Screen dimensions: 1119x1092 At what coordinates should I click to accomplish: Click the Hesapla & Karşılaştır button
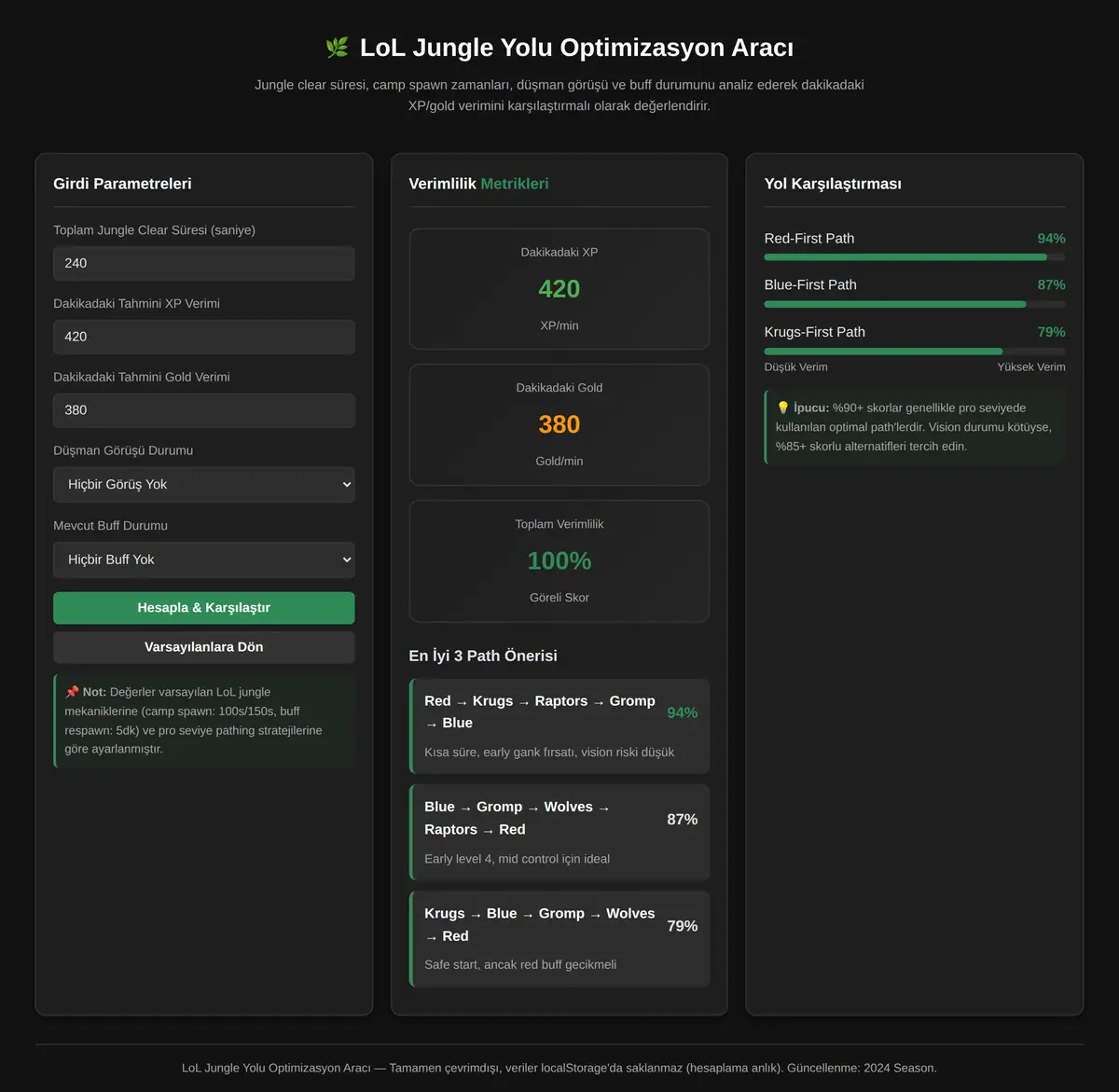coord(204,608)
